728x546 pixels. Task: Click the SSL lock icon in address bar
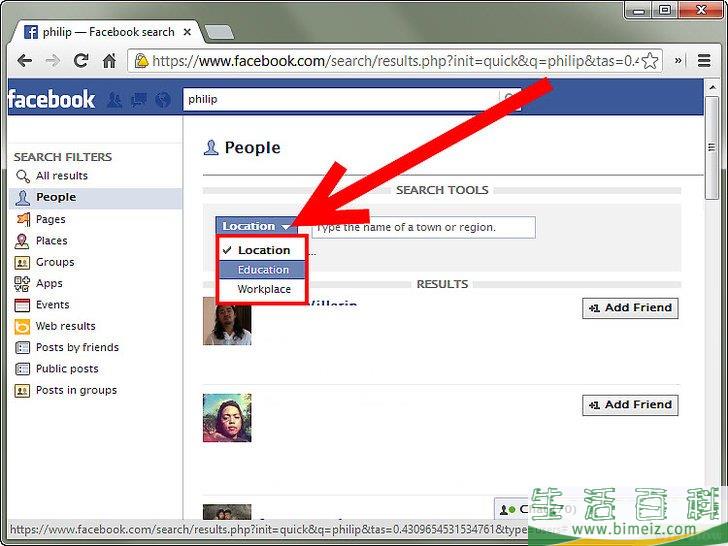click(x=142, y=60)
